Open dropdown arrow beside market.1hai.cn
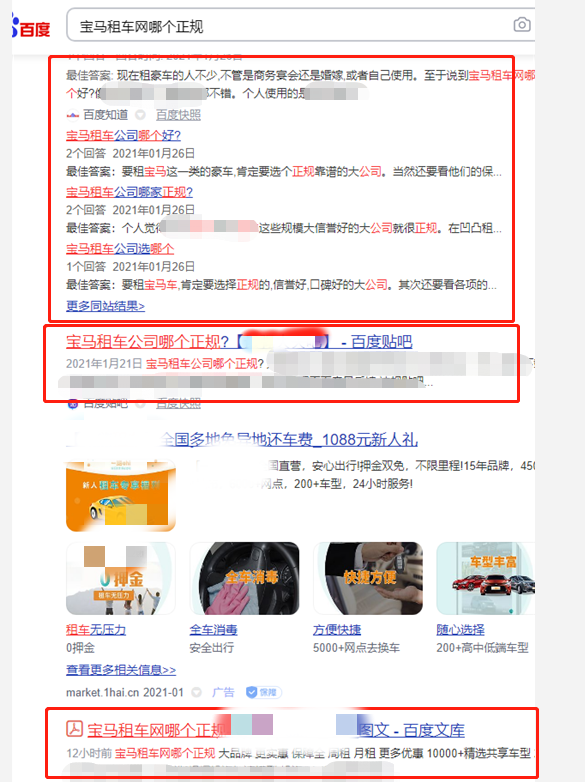 [x=197, y=692]
